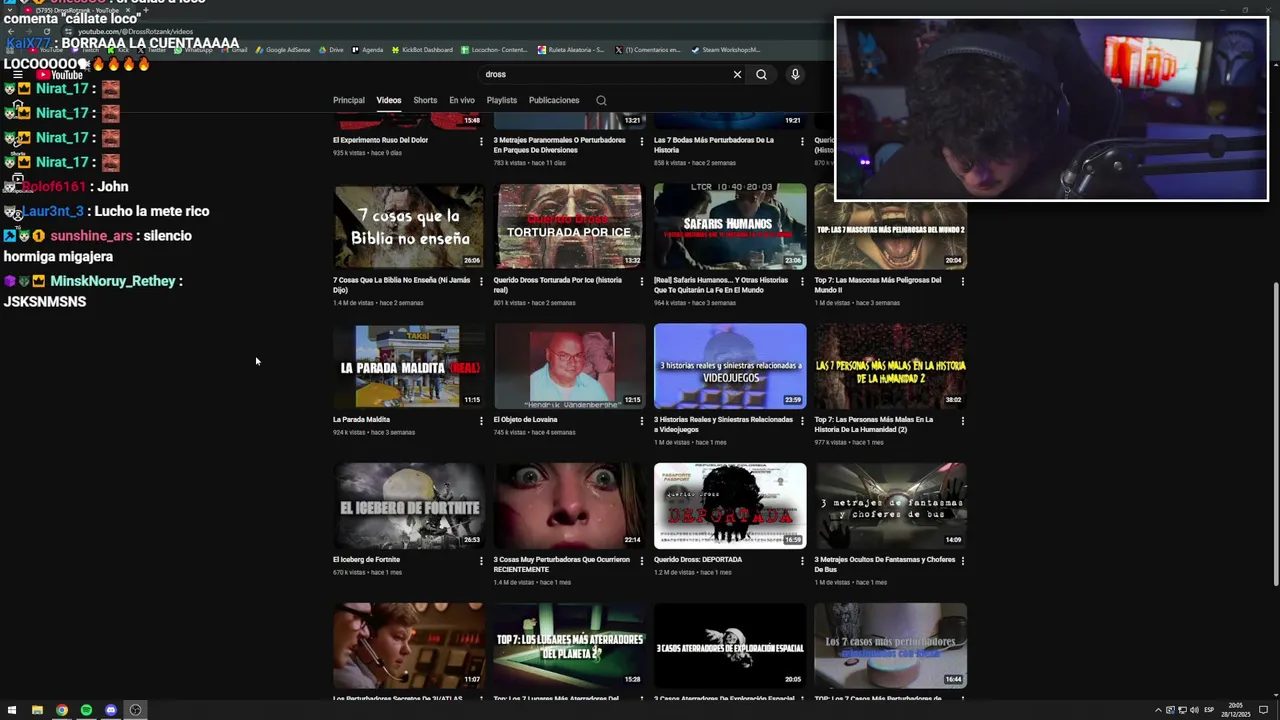The width and height of the screenshot is (1280, 720).
Task: Select the Videos tab
Action: (x=389, y=100)
